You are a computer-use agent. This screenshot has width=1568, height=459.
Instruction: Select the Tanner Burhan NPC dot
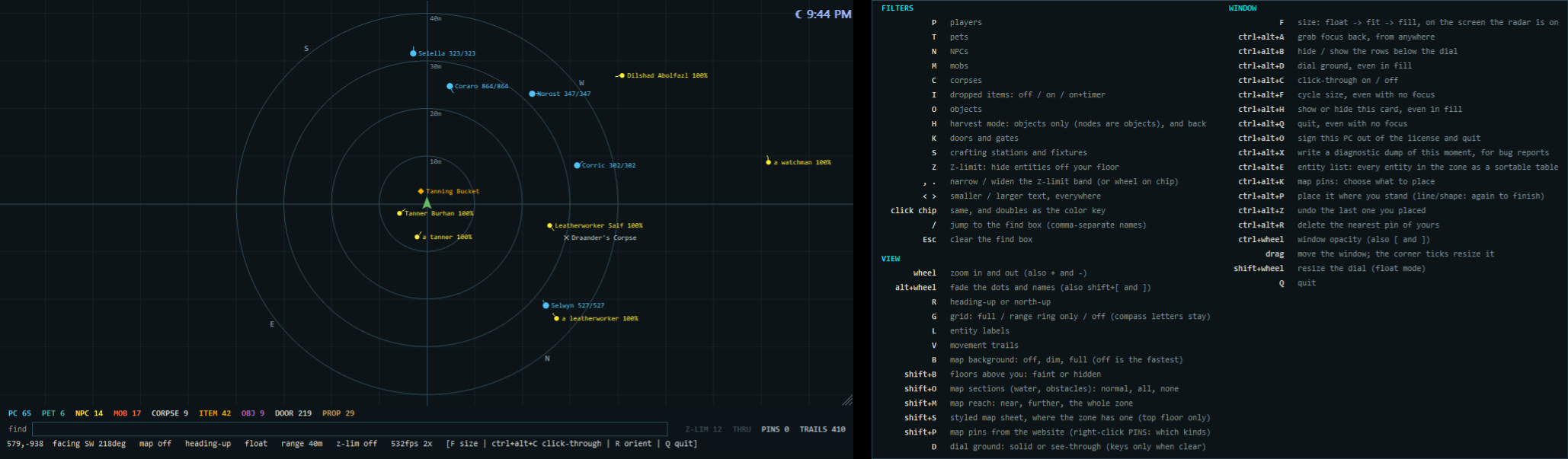pyautogui.click(x=399, y=213)
